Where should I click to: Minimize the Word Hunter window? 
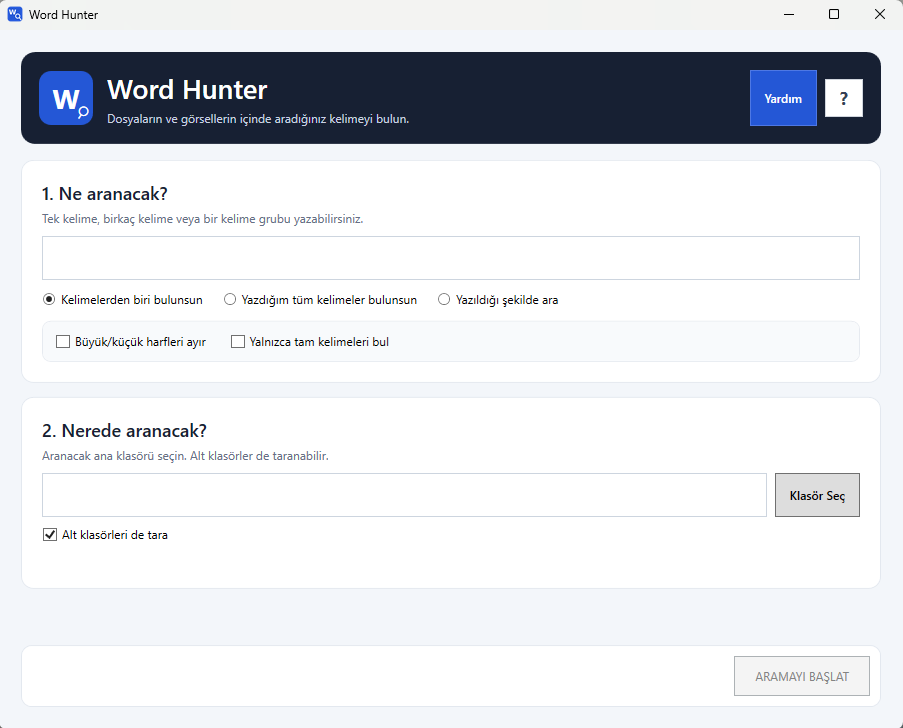(789, 14)
